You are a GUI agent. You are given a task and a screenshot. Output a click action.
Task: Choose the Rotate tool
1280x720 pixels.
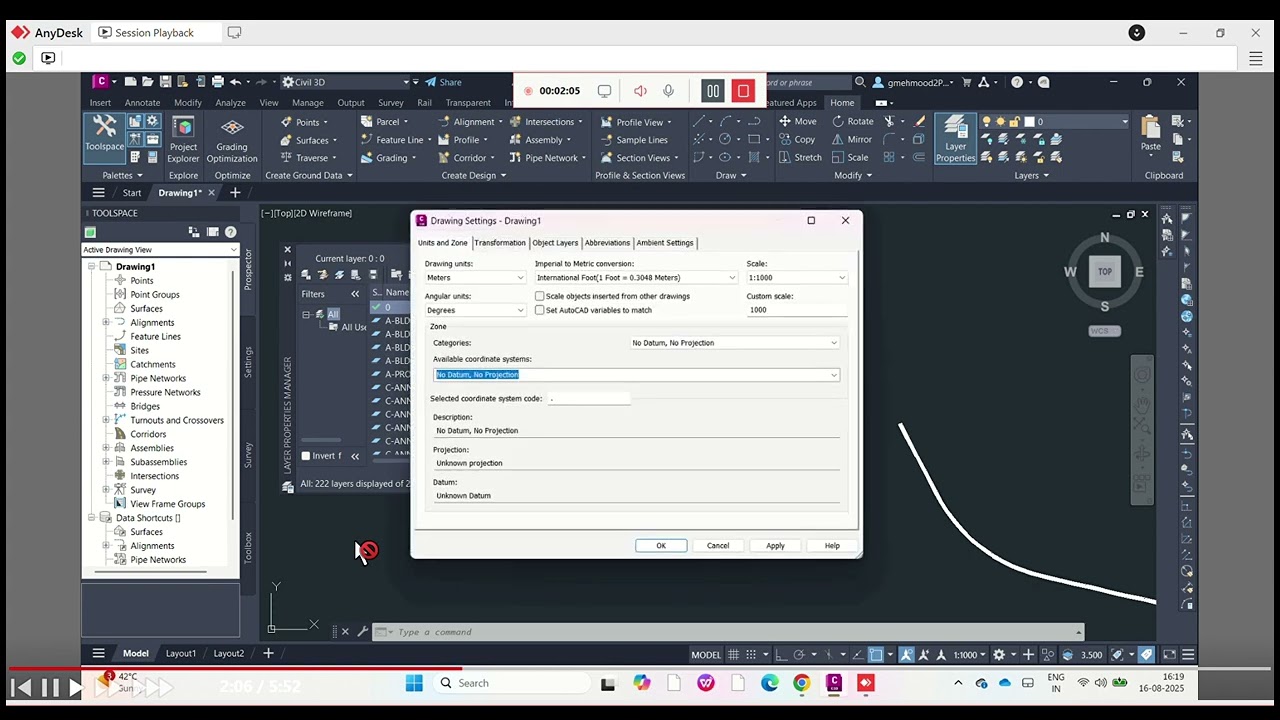(852, 122)
